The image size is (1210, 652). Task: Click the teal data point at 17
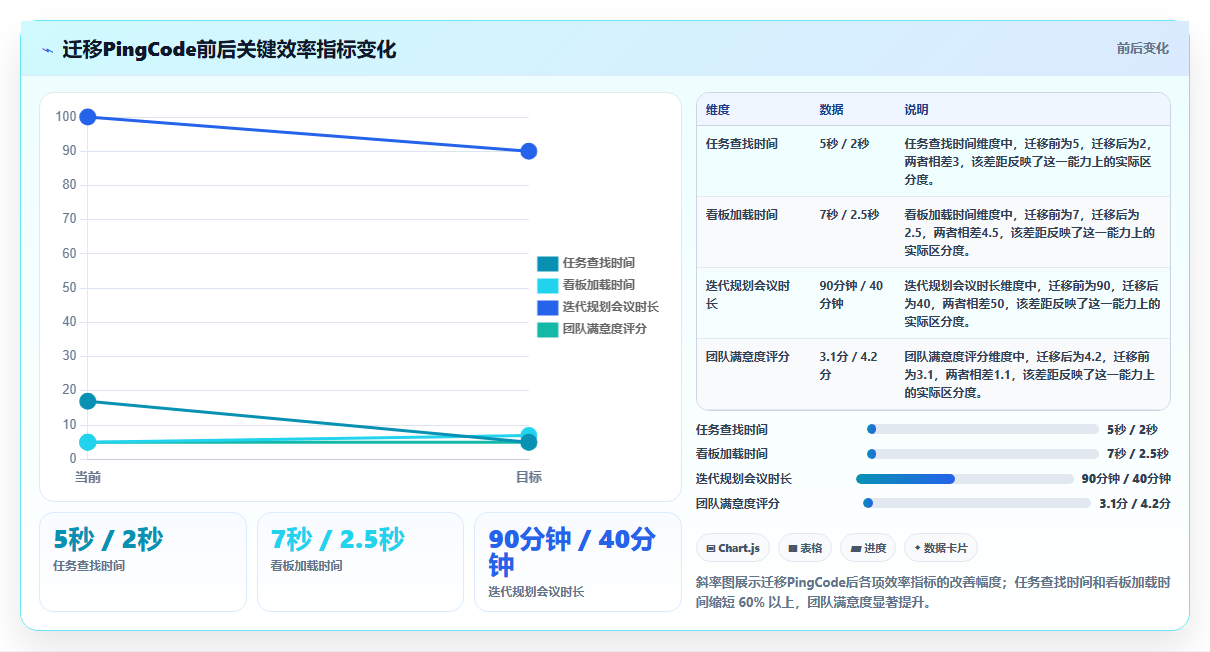[x=88, y=401]
